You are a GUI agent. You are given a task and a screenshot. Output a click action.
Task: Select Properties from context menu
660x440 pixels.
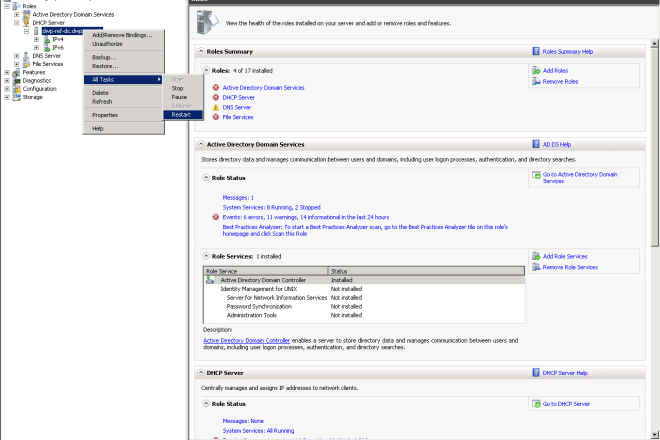point(123,115)
